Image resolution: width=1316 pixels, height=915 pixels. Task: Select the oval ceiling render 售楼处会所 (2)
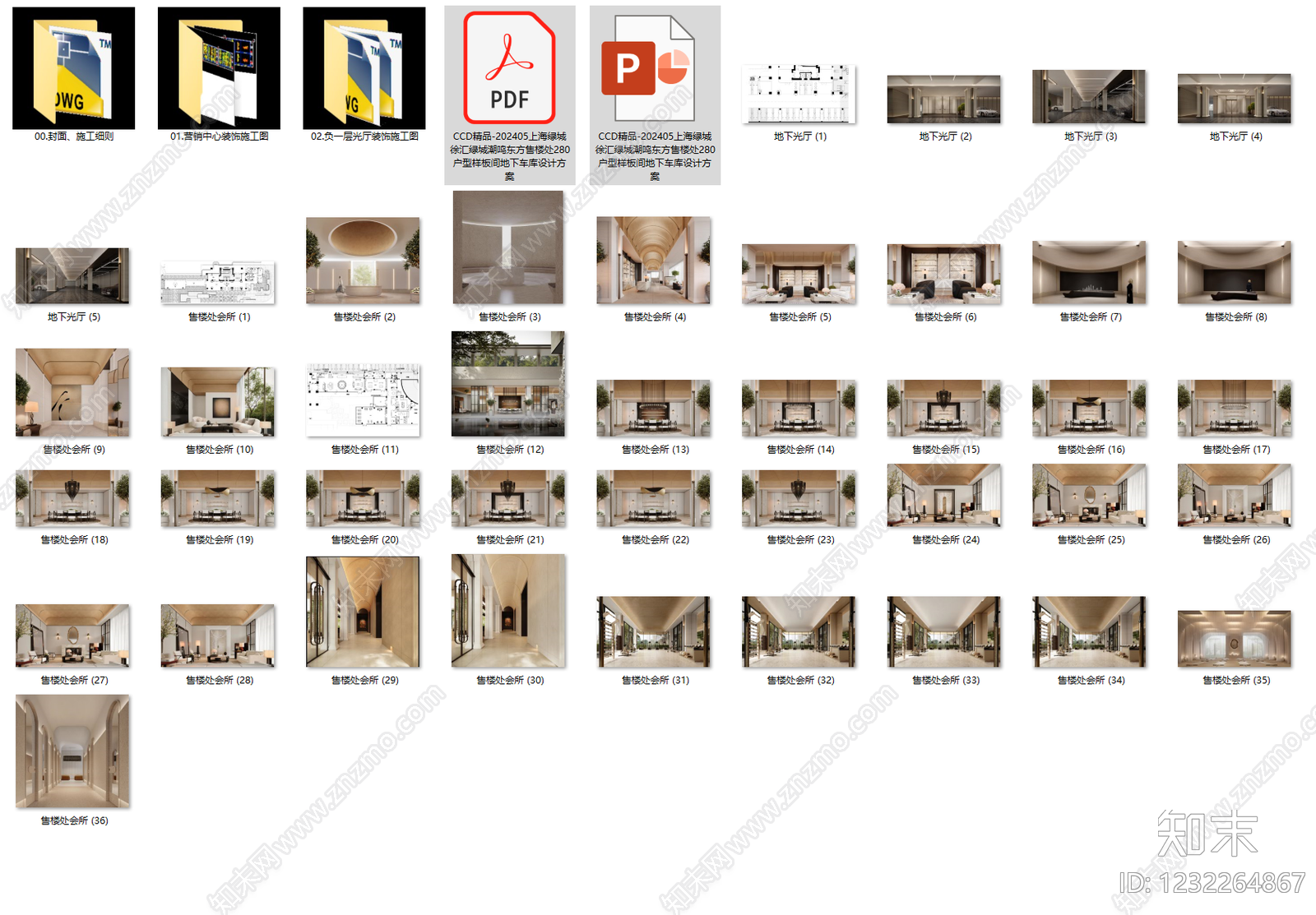(363, 261)
